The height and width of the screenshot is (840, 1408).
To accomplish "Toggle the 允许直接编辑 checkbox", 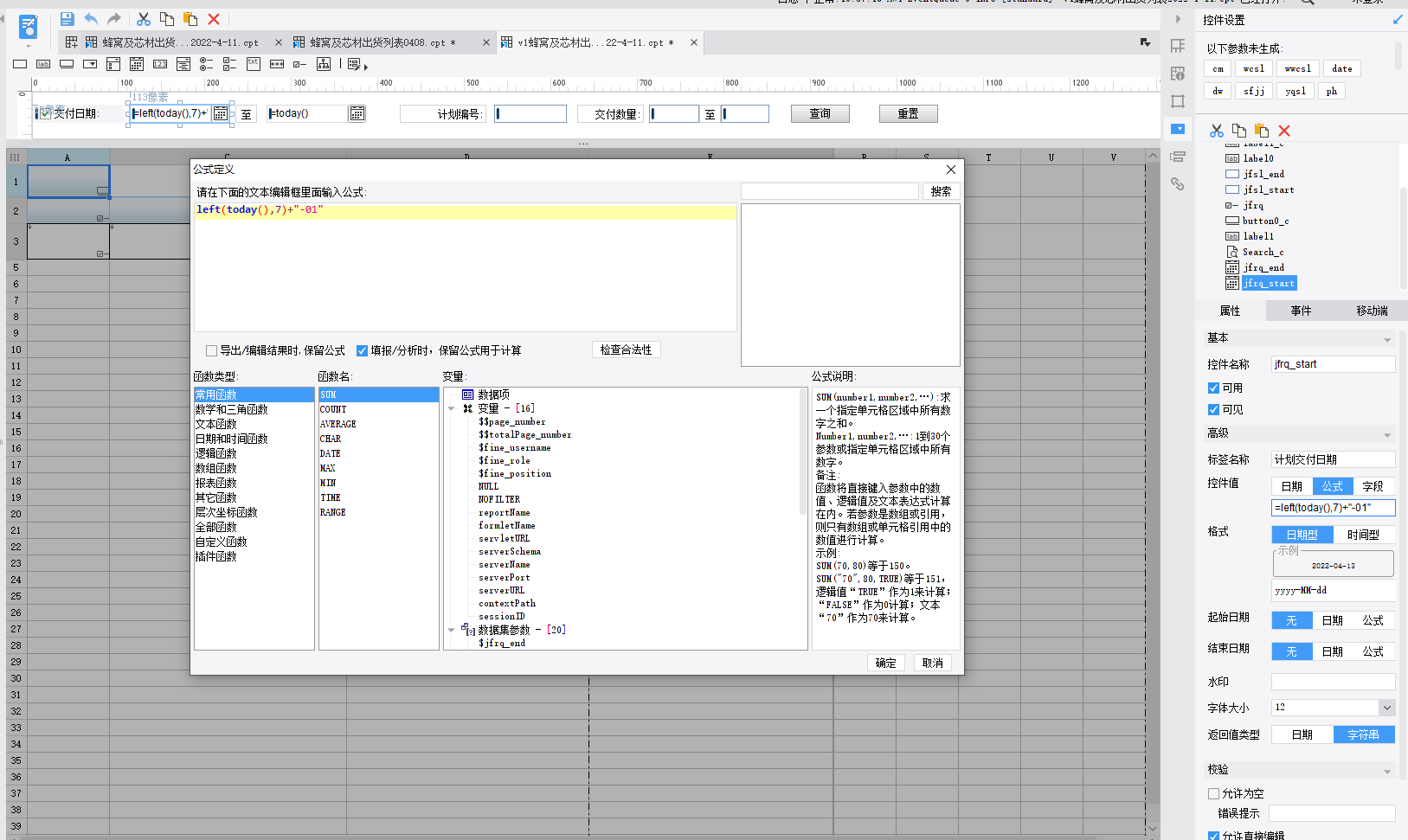I will (1213, 836).
